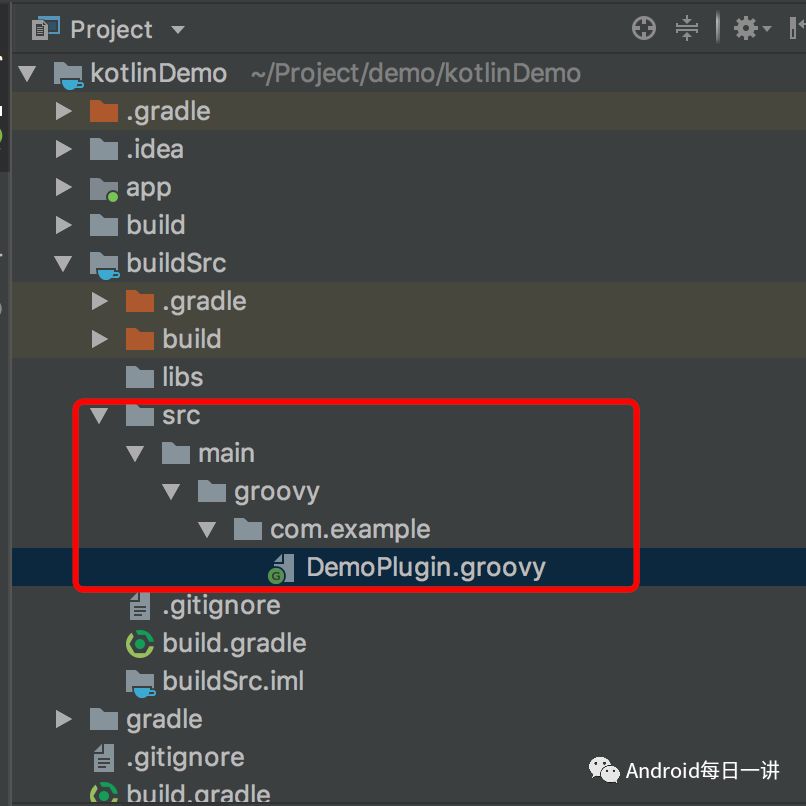Select the DemoPlugin.groovy file name
The image size is (806, 806).
tap(426, 569)
